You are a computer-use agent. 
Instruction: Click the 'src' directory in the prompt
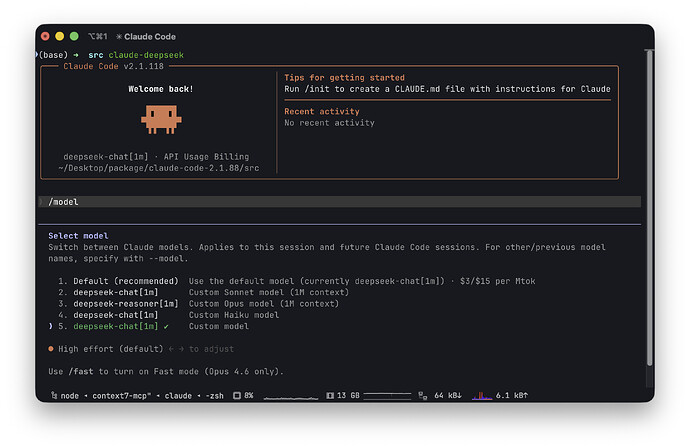(x=95, y=55)
